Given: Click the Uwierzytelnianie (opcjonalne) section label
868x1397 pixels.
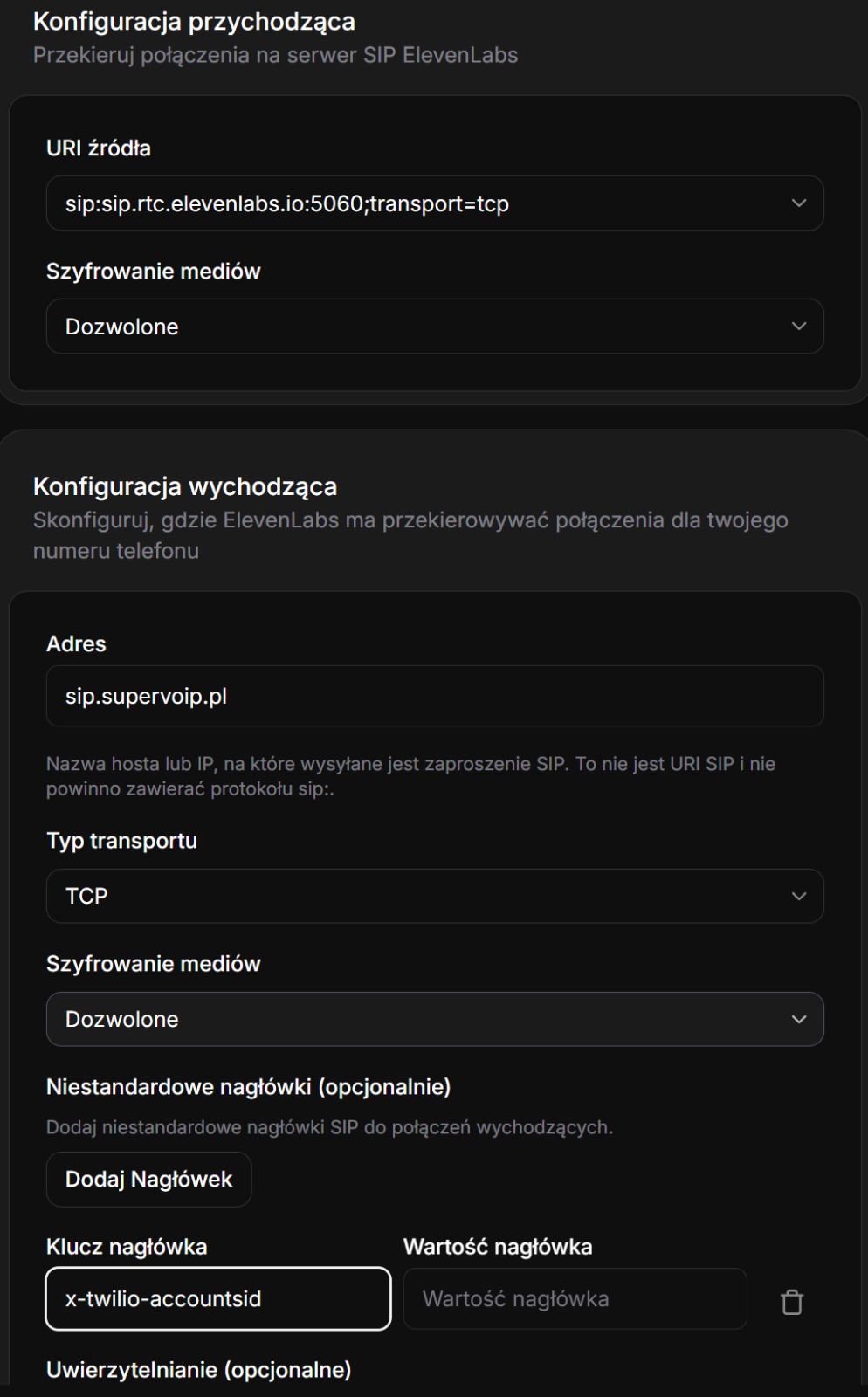Looking at the screenshot, I should click(198, 1370).
